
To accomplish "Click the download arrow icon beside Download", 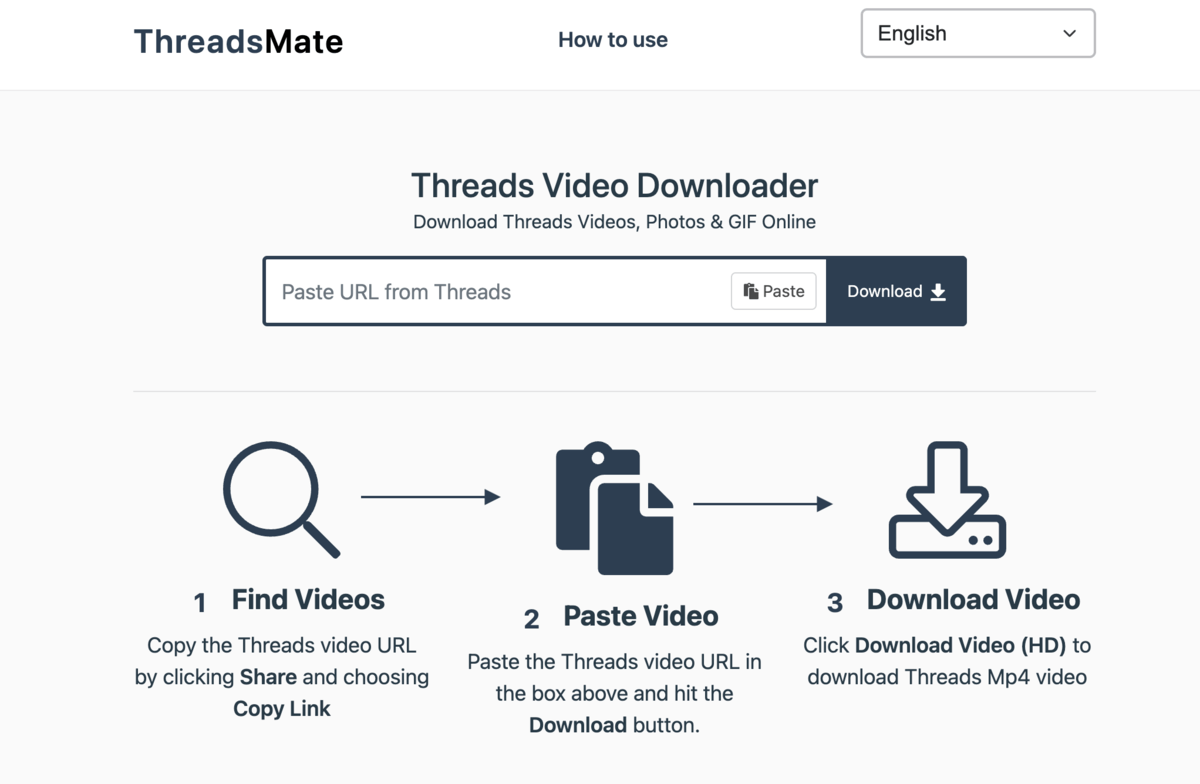I will [938, 292].
